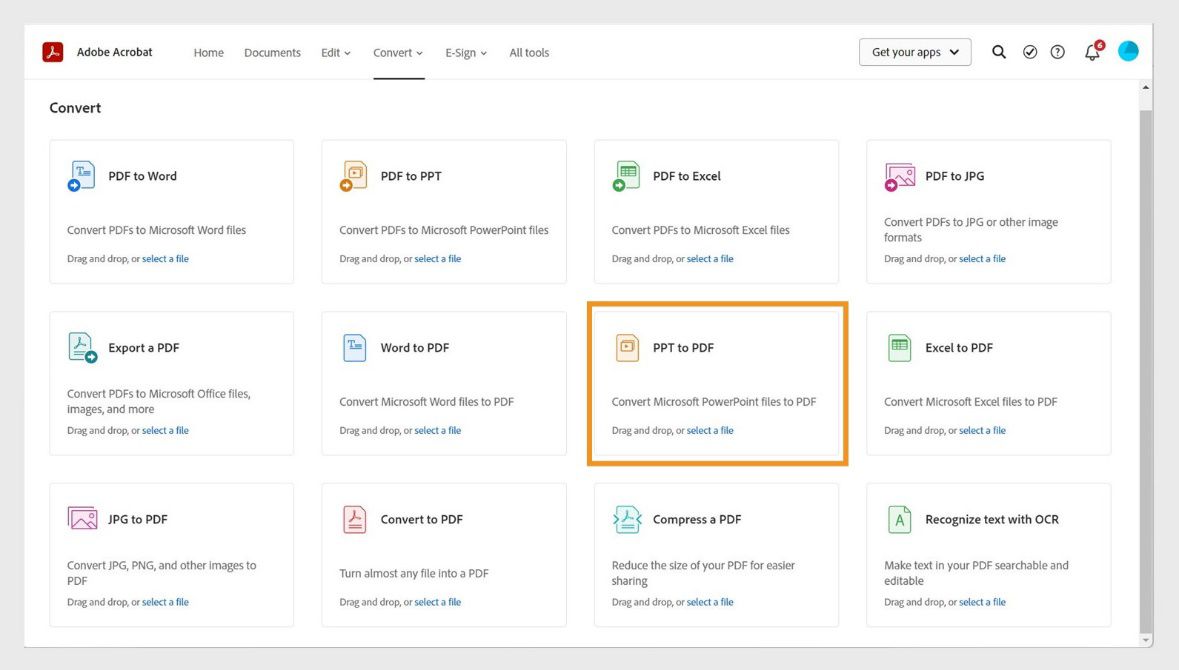Select the PDF to PPT converter icon
Image resolution: width=1179 pixels, height=670 pixels.
[354, 174]
